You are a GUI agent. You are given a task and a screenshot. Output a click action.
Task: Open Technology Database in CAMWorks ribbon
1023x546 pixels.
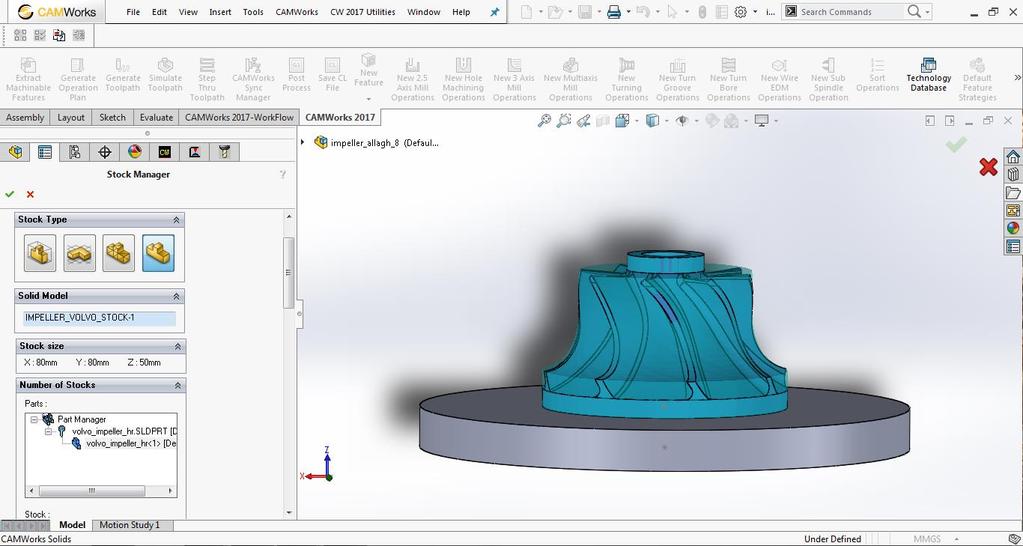(928, 76)
